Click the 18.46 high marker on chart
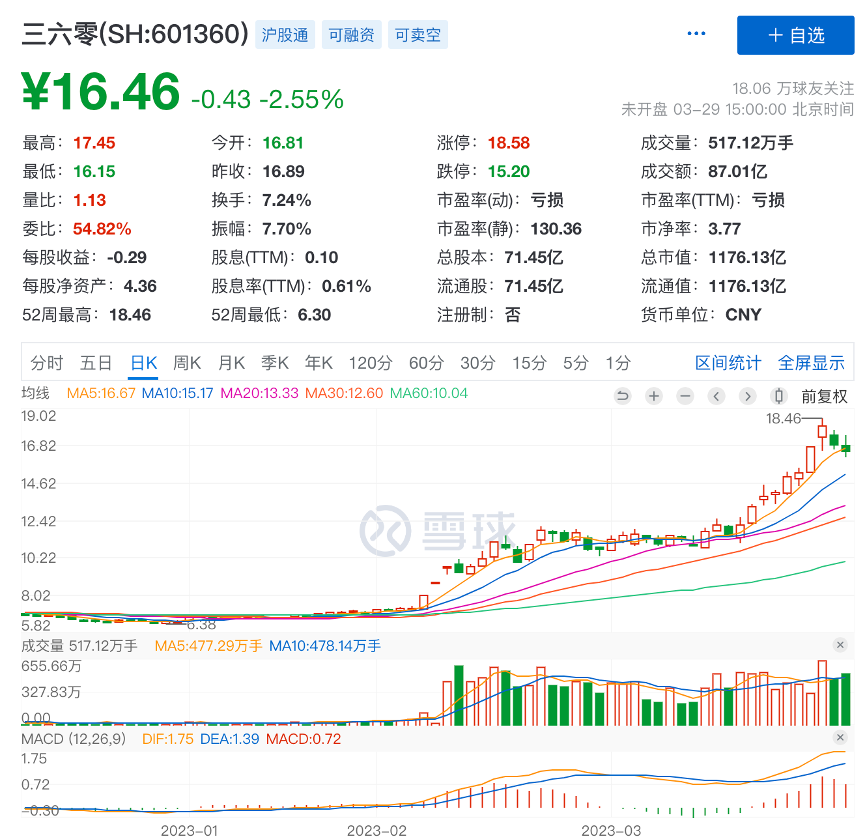This screenshot has width=866, height=839. (783, 419)
